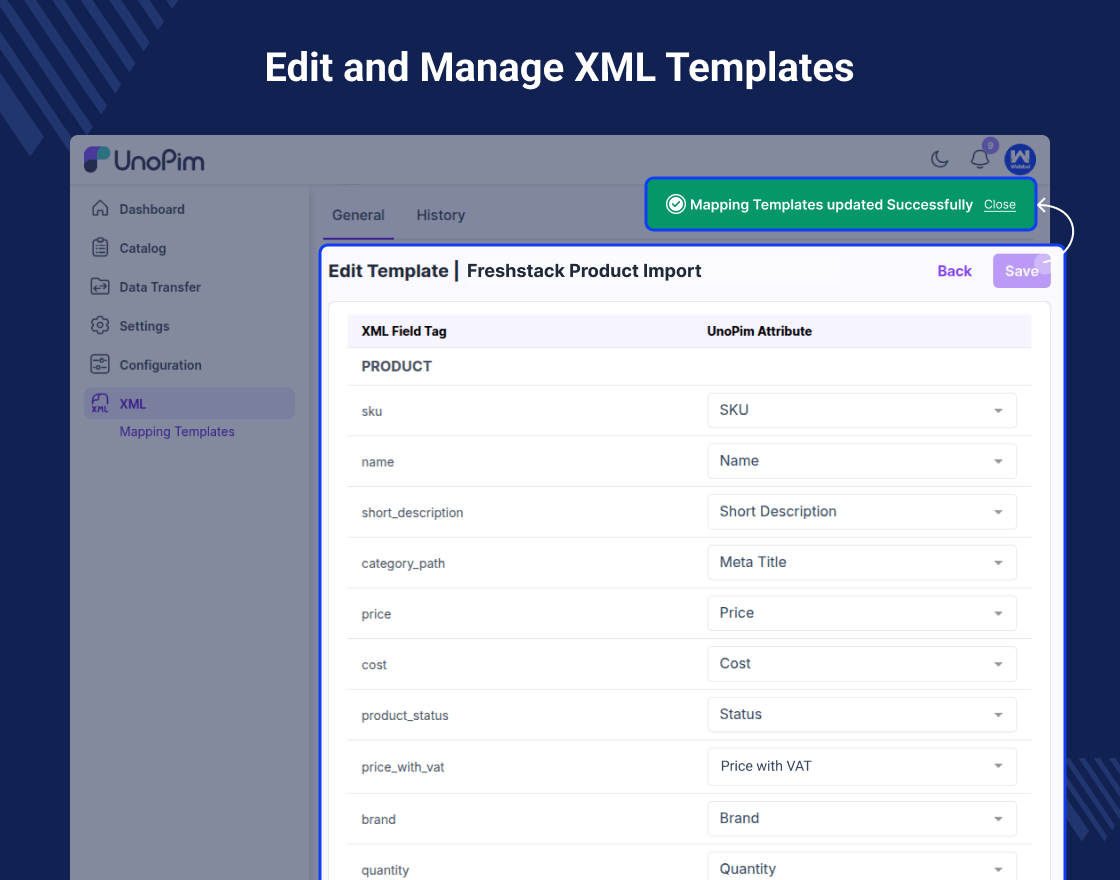Viewport: 1120px width, 880px height.
Task: Click the Configuration sliders icon
Action: coord(100,364)
